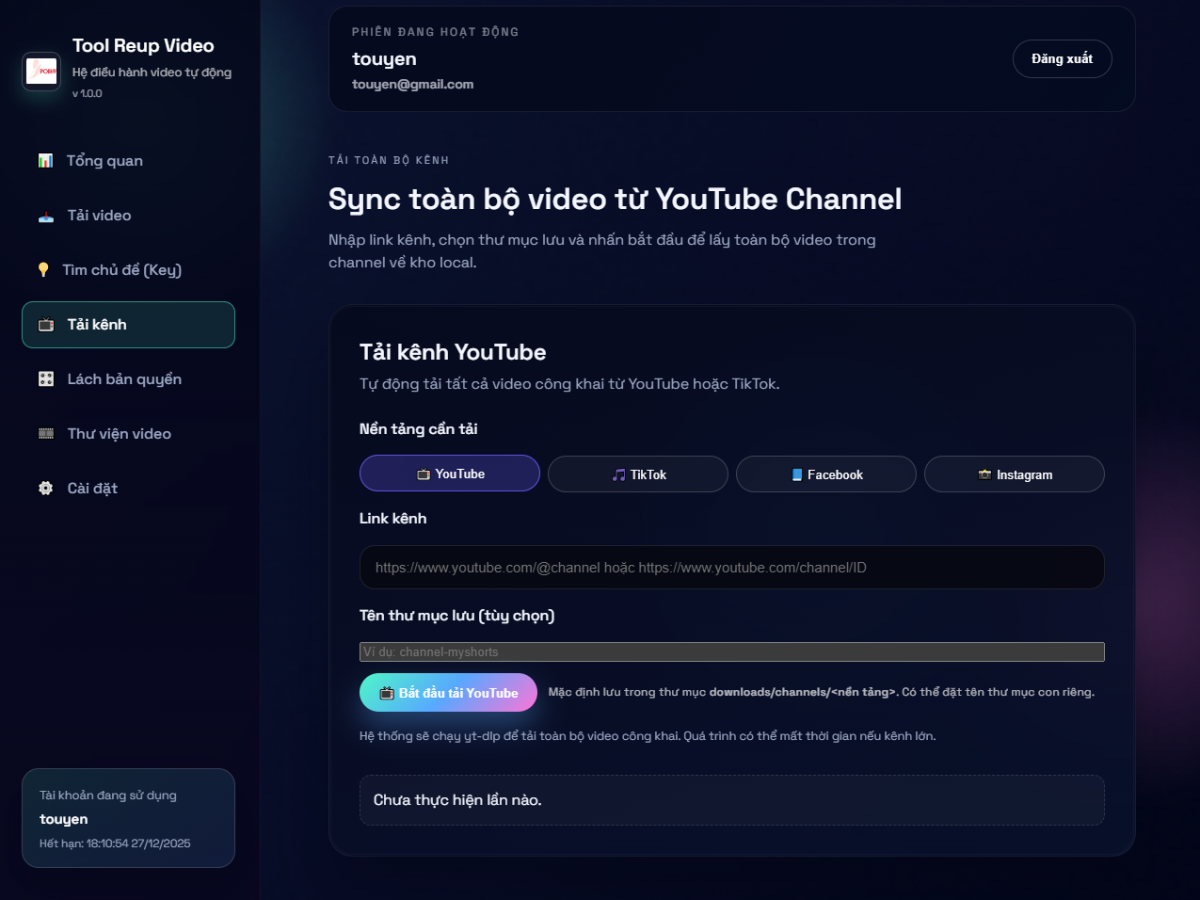Focus the Link kênh URL input field
The image size is (1200, 900).
pos(732,567)
